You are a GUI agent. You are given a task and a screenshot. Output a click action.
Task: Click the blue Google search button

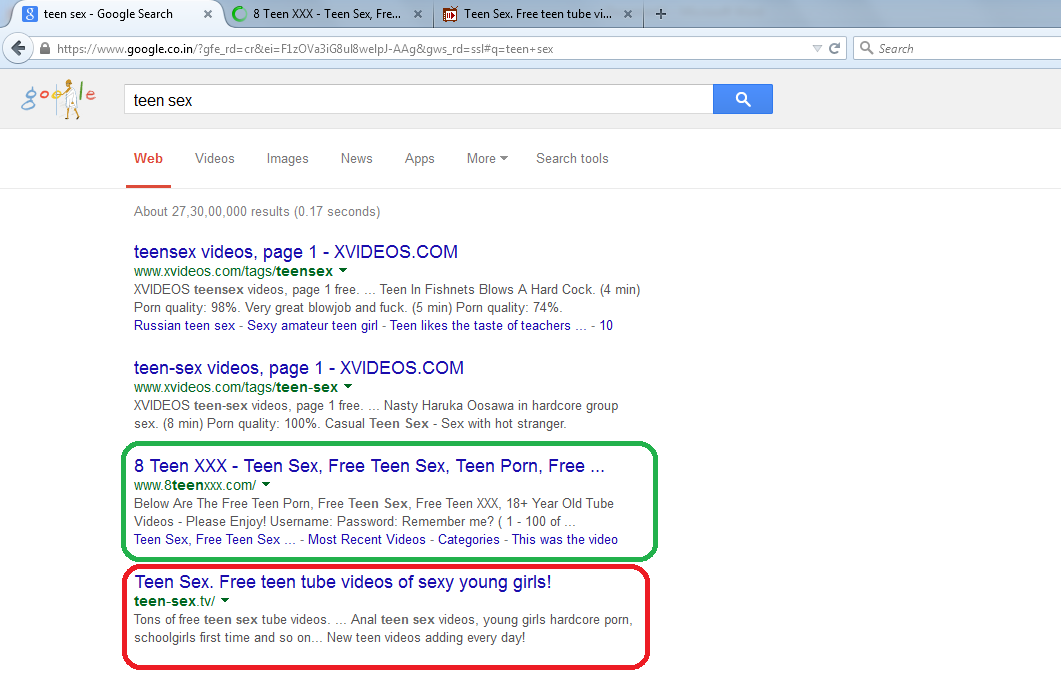pos(743,100)
